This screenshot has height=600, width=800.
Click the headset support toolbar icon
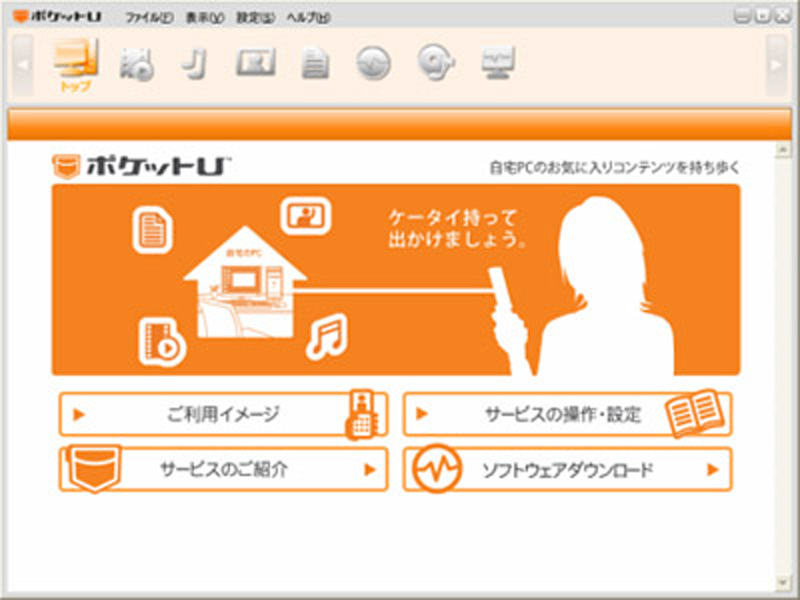(436, 63)
